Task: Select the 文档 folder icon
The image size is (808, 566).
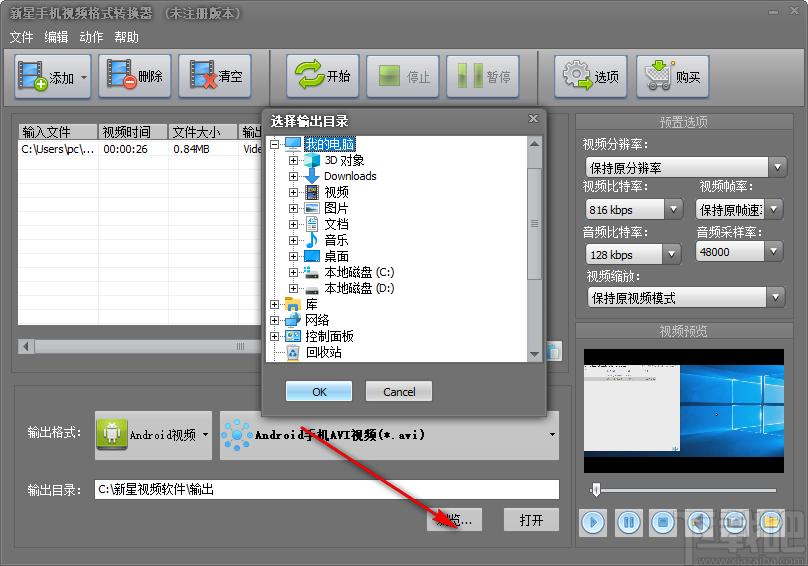Action: (312, 224)
